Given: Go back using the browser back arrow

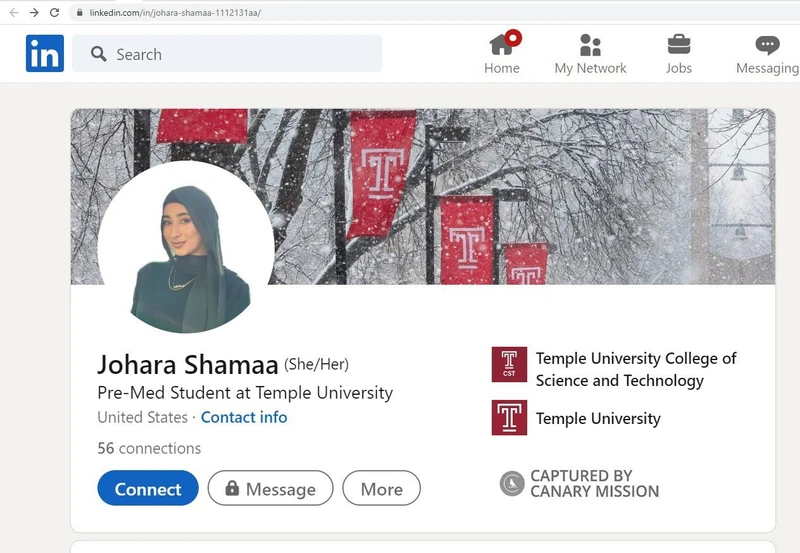Looking at the screenshot, I should click(x=14, y=12).
